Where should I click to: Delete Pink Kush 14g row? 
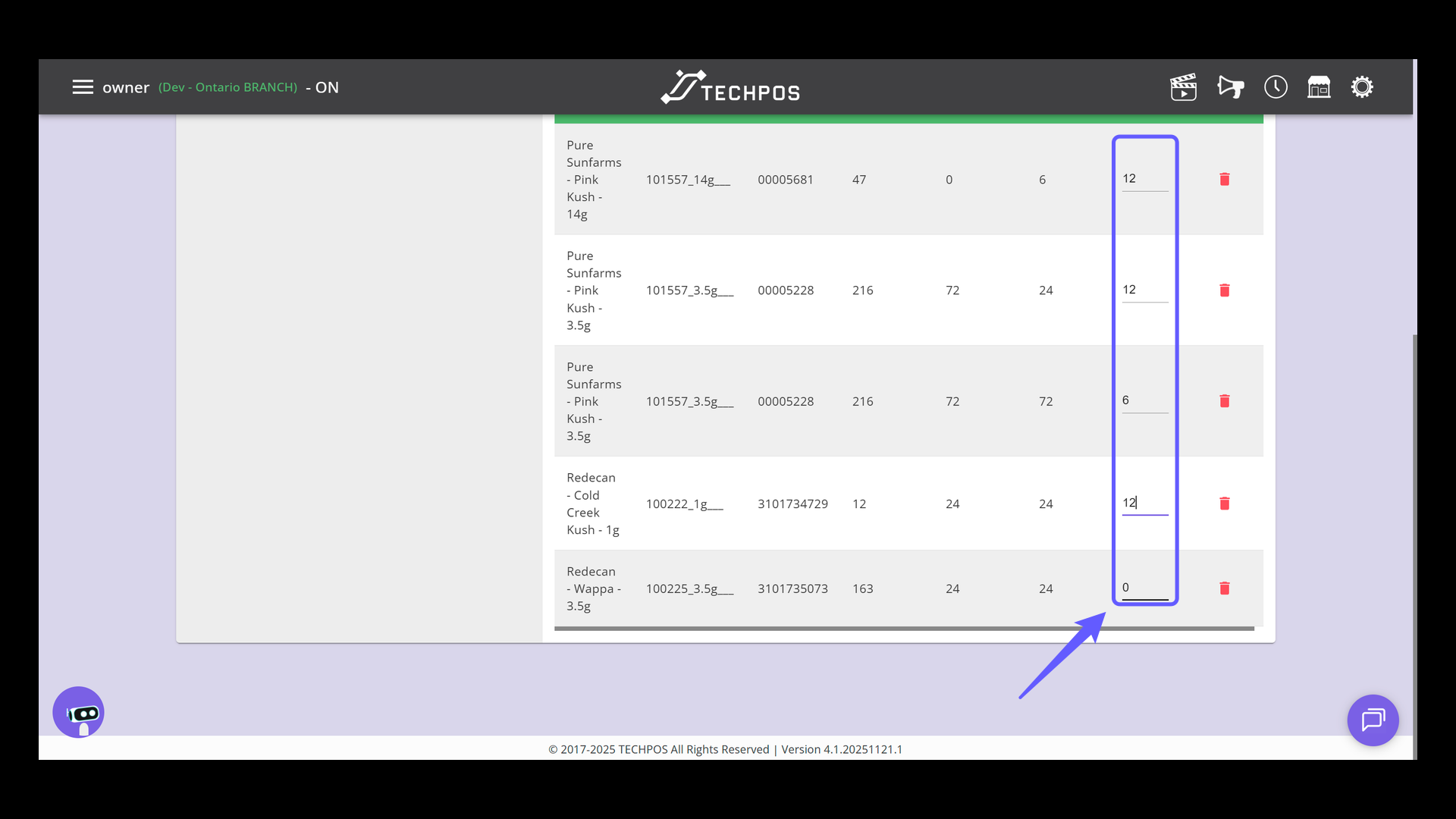click(x=1224, y=180)
